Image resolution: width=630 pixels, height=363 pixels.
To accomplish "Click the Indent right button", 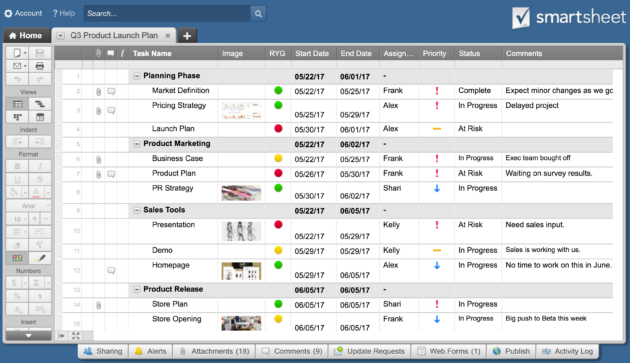I will click(x=40, y=142).
